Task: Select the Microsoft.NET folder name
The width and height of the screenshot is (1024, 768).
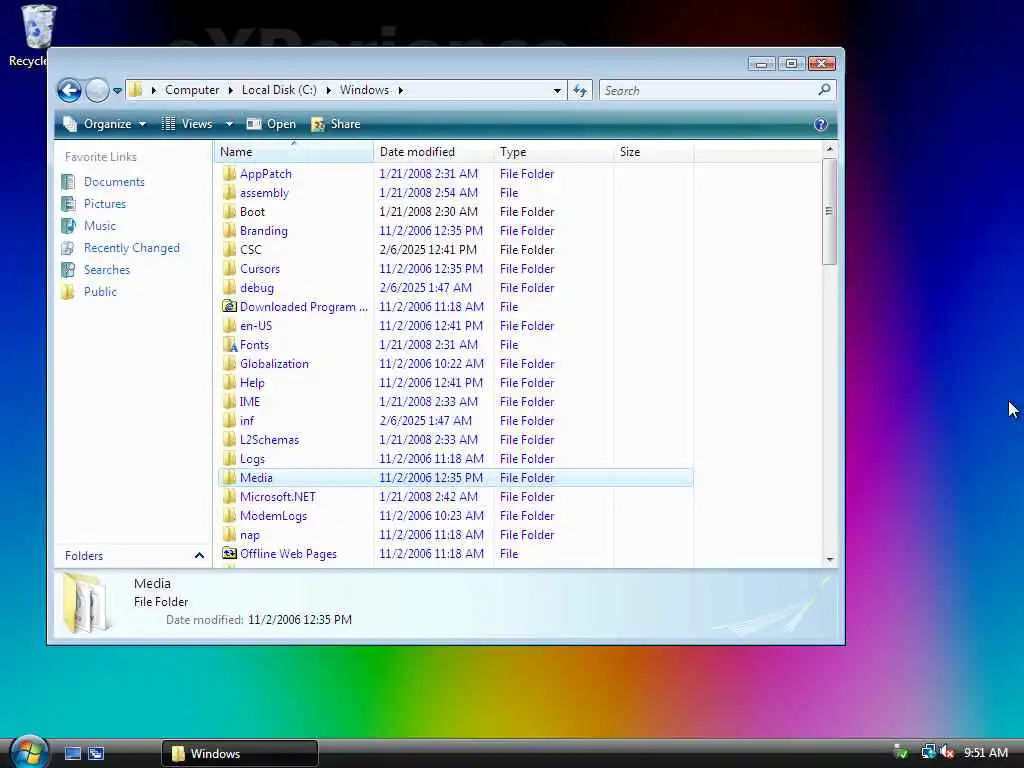Action: (x=278, y=496)
